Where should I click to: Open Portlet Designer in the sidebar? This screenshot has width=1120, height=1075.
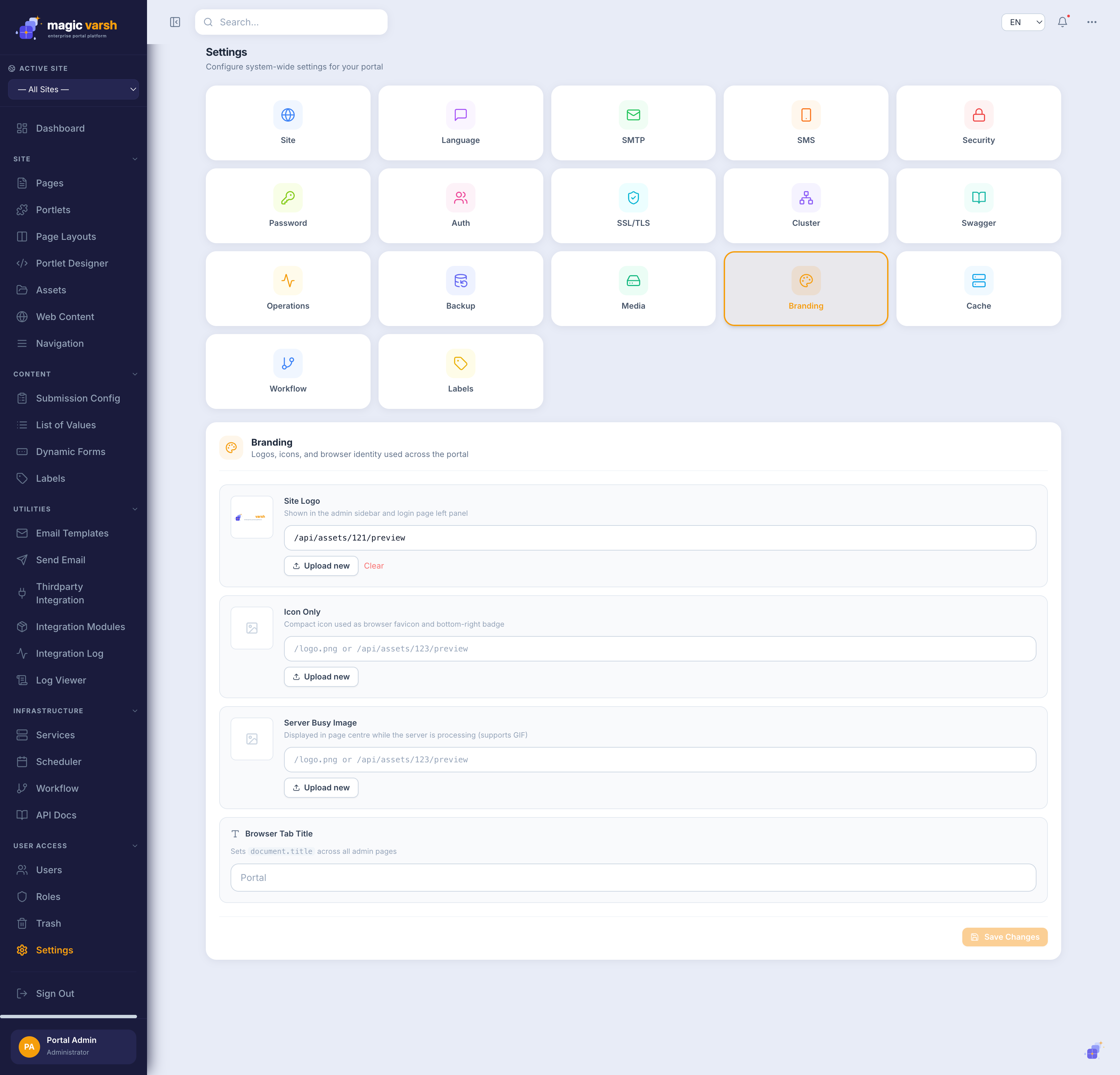pos(73,263)
